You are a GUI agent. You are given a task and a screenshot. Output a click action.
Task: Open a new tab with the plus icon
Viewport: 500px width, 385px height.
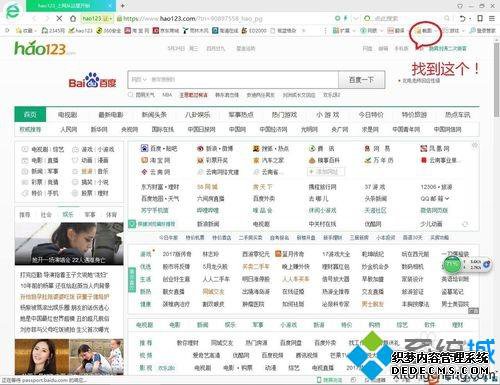pos(123,5)
